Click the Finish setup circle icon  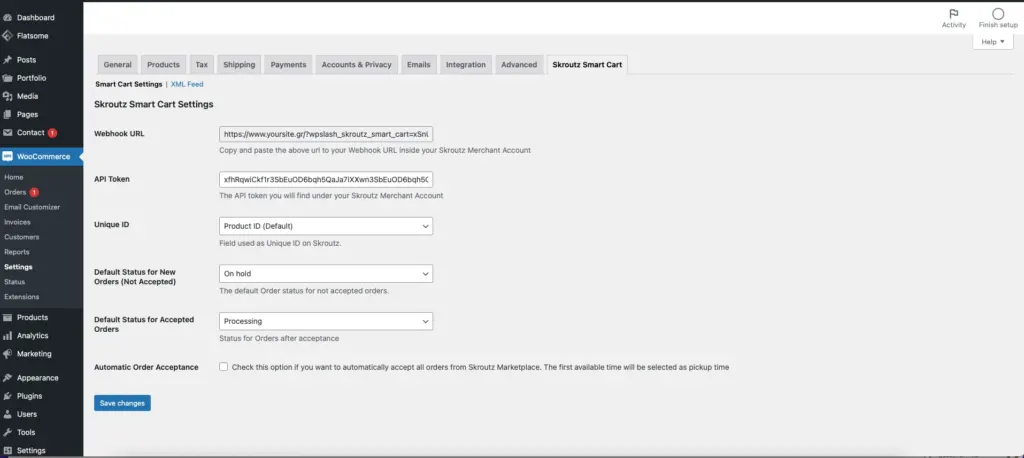[998, 14]
